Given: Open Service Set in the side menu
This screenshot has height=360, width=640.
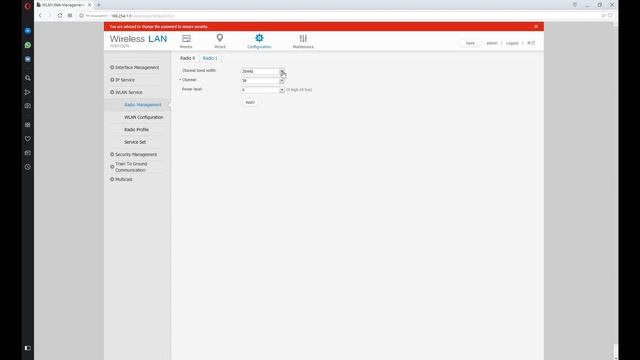Looking at the screenshot, I should click(x=135, y=142).
